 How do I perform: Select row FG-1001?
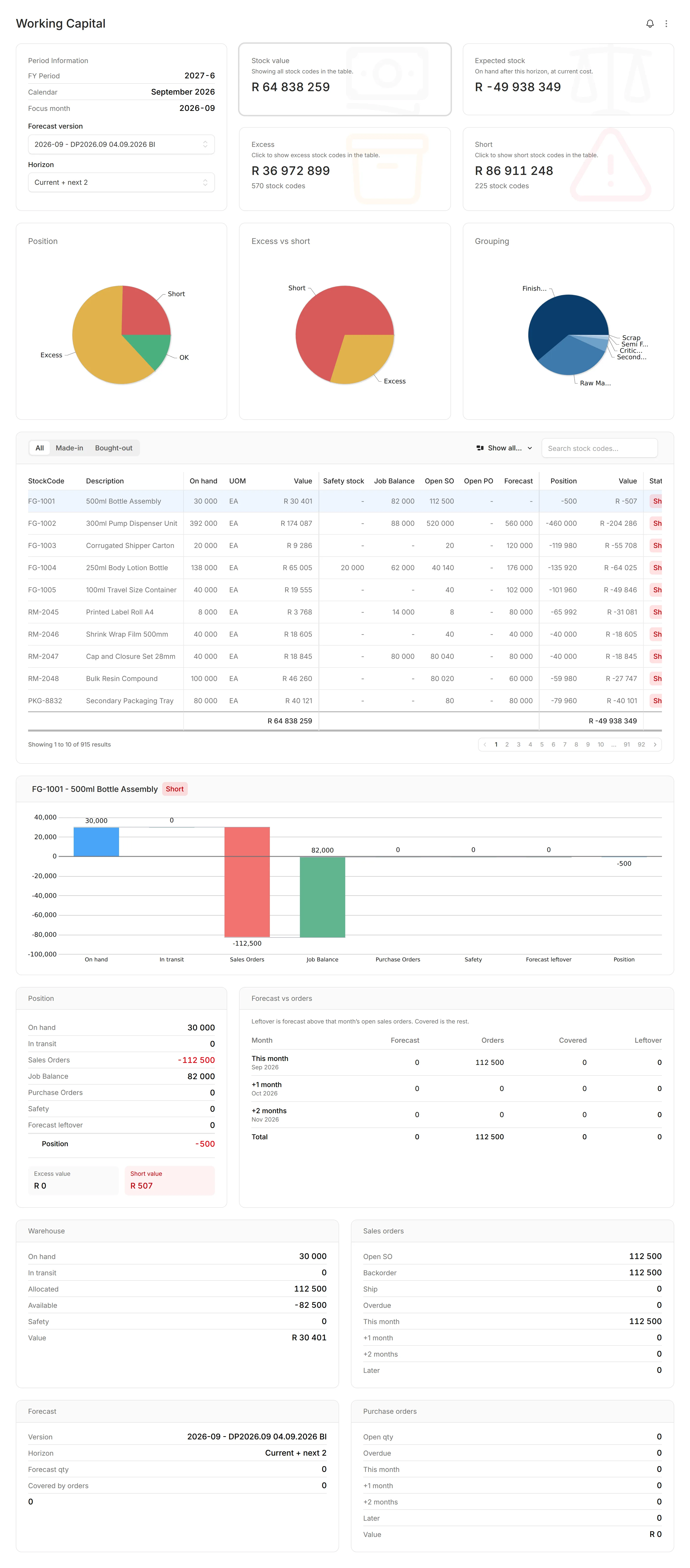(345, 502)
